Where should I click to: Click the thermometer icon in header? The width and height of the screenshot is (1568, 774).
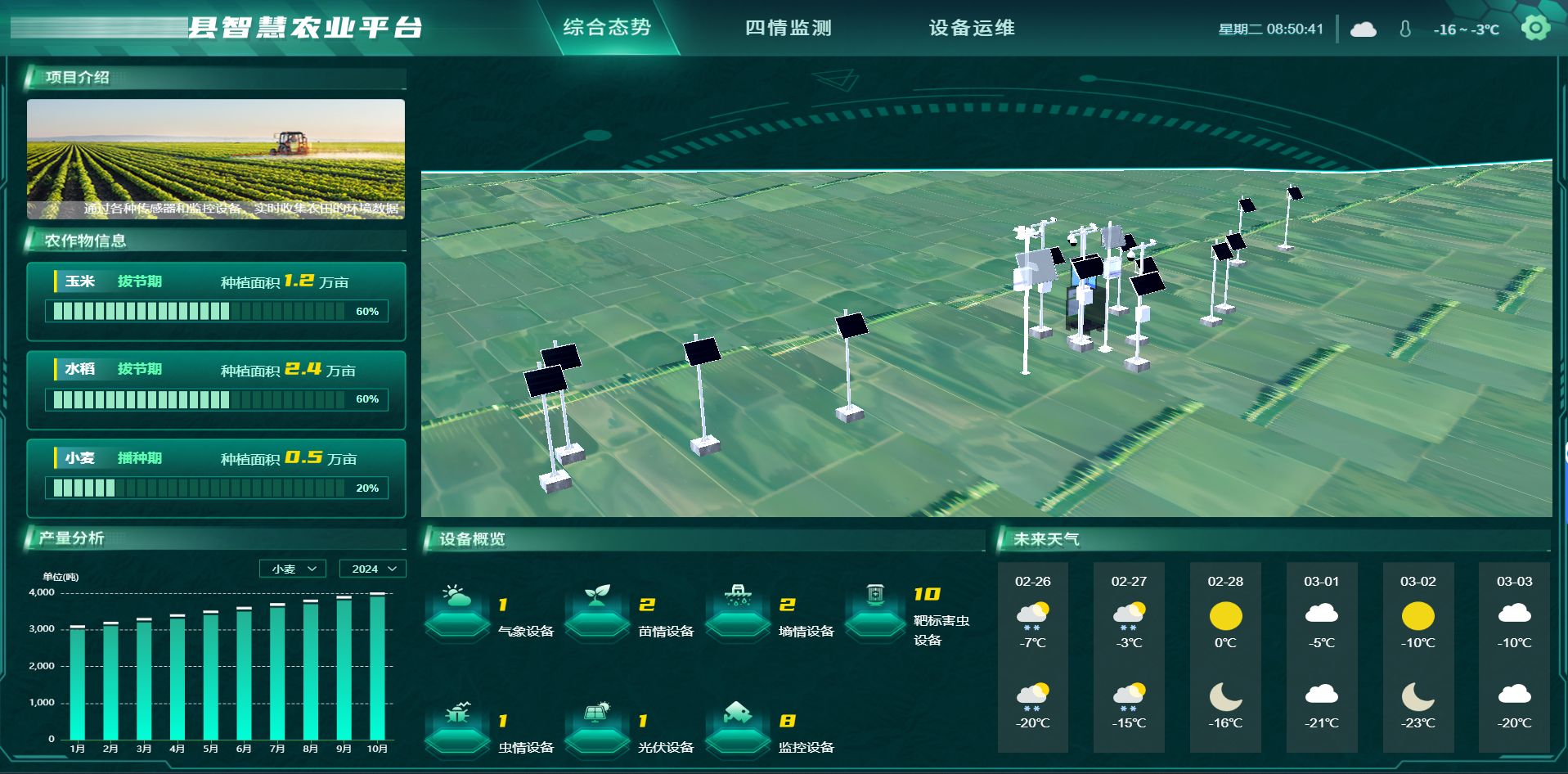[x=1405, y=29]
